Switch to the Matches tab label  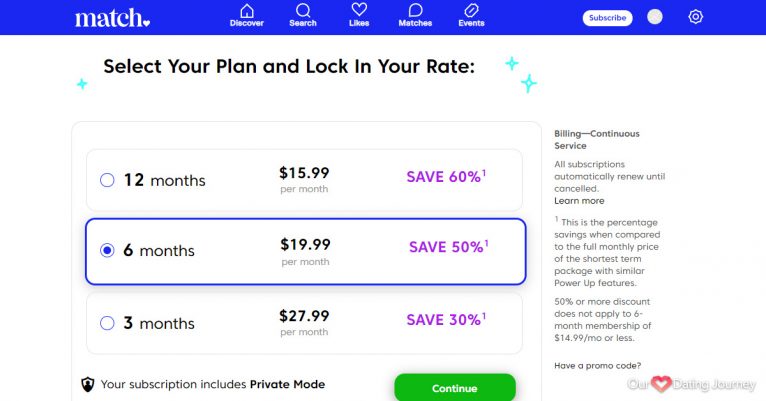click(x=415, y=23)
